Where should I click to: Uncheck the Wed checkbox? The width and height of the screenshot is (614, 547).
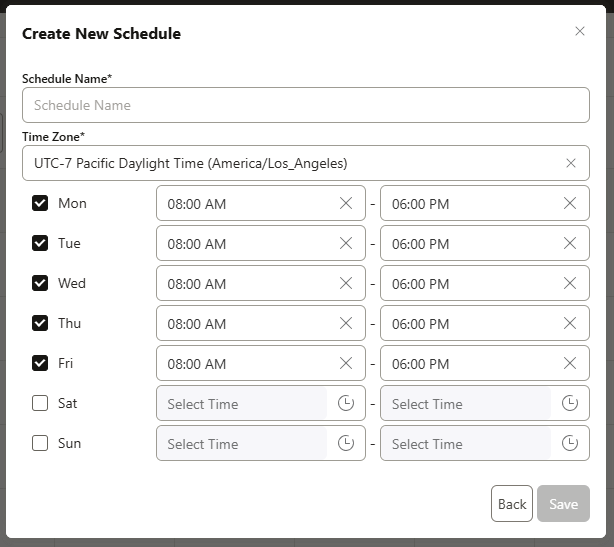(x=40, y=283)
